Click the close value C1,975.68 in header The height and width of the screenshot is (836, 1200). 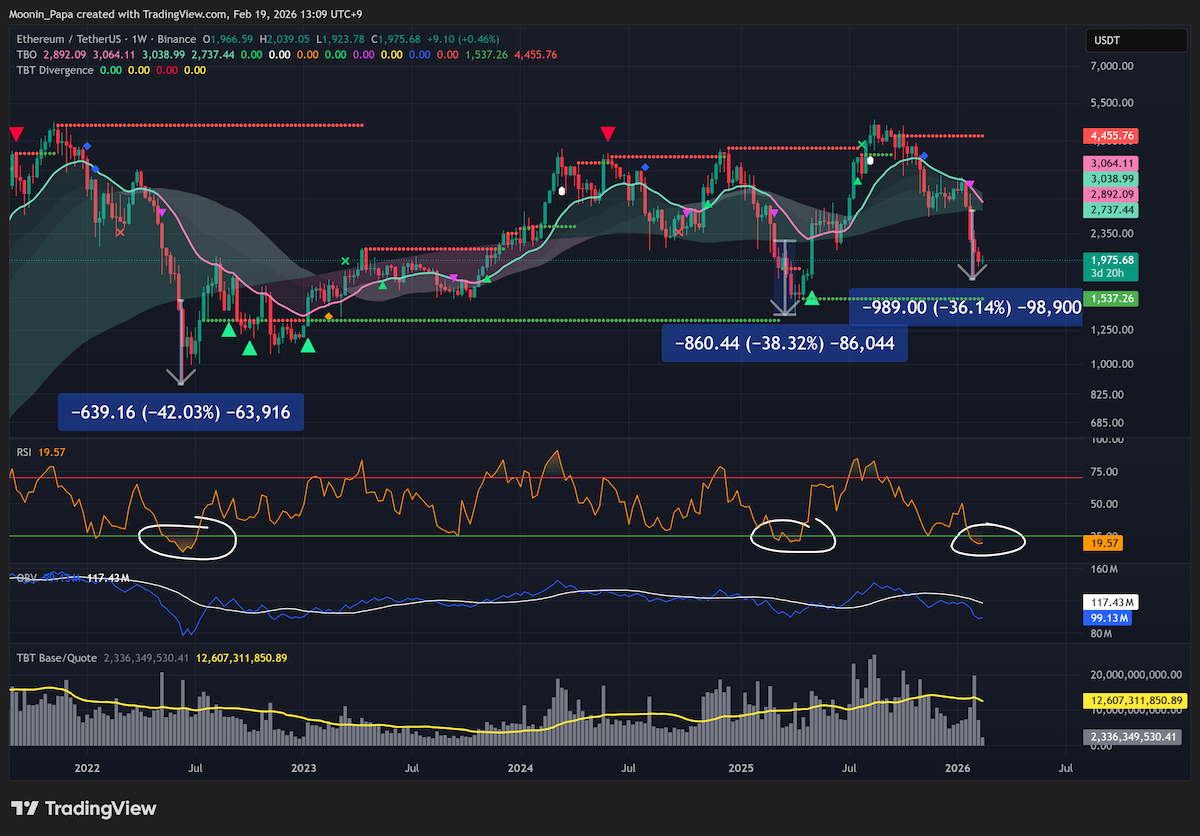[x=395, y=39]
